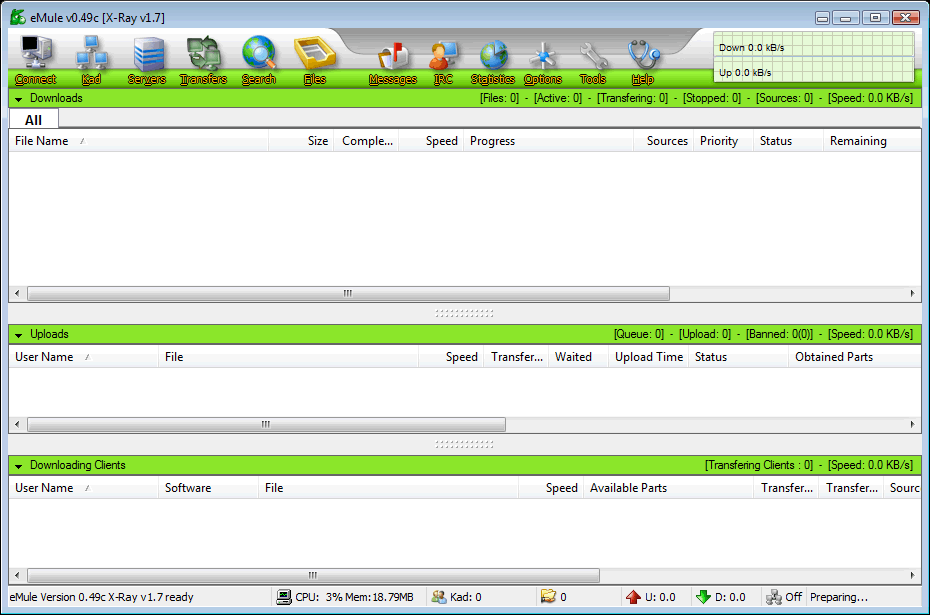
Task: Click splitter grip between Downloads and Uploads
Action: click(x=464, y=313)
